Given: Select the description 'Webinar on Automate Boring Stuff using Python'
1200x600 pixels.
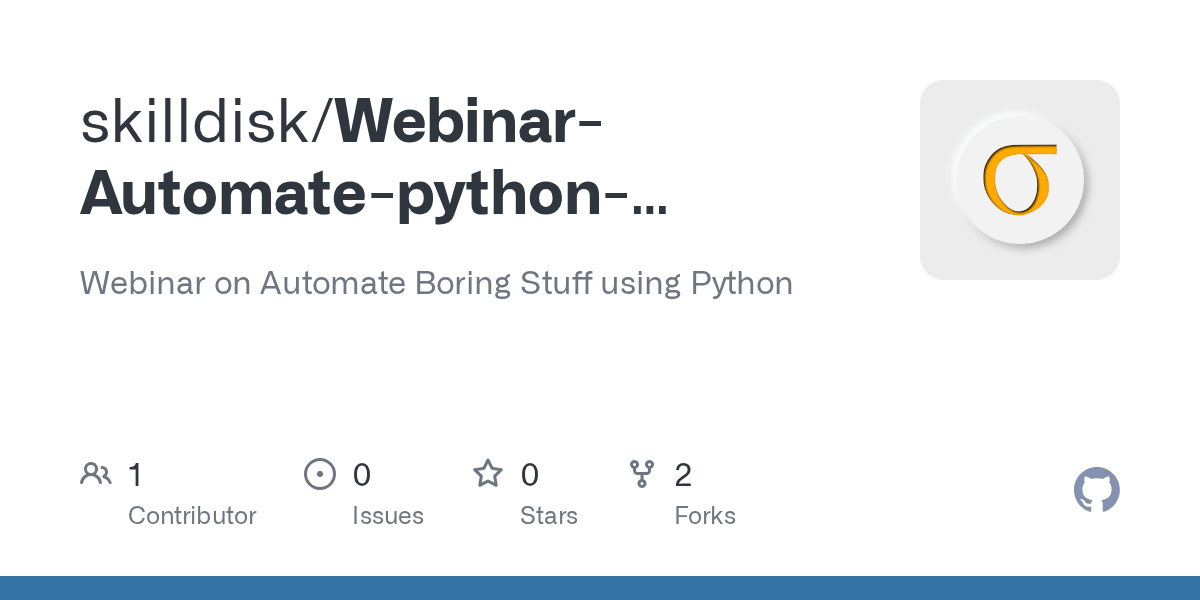Looking at the screenshot, I should 436,283.
